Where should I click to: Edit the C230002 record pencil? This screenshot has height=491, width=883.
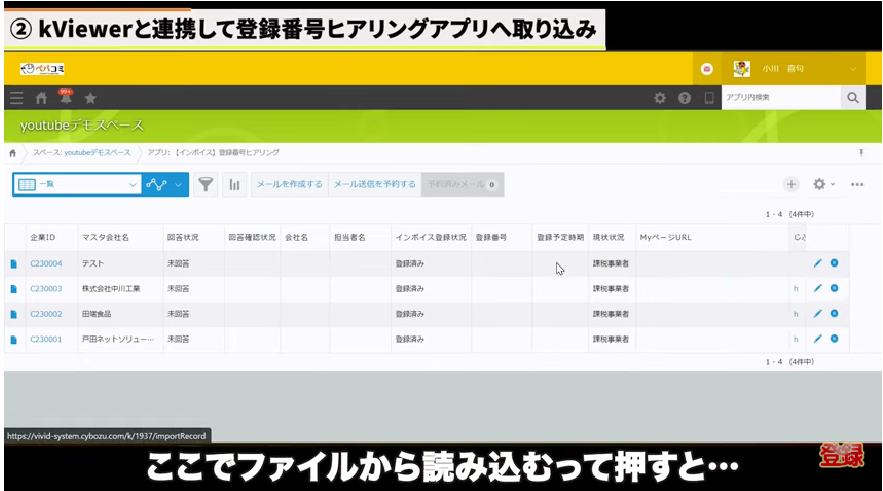pos(817,314)
